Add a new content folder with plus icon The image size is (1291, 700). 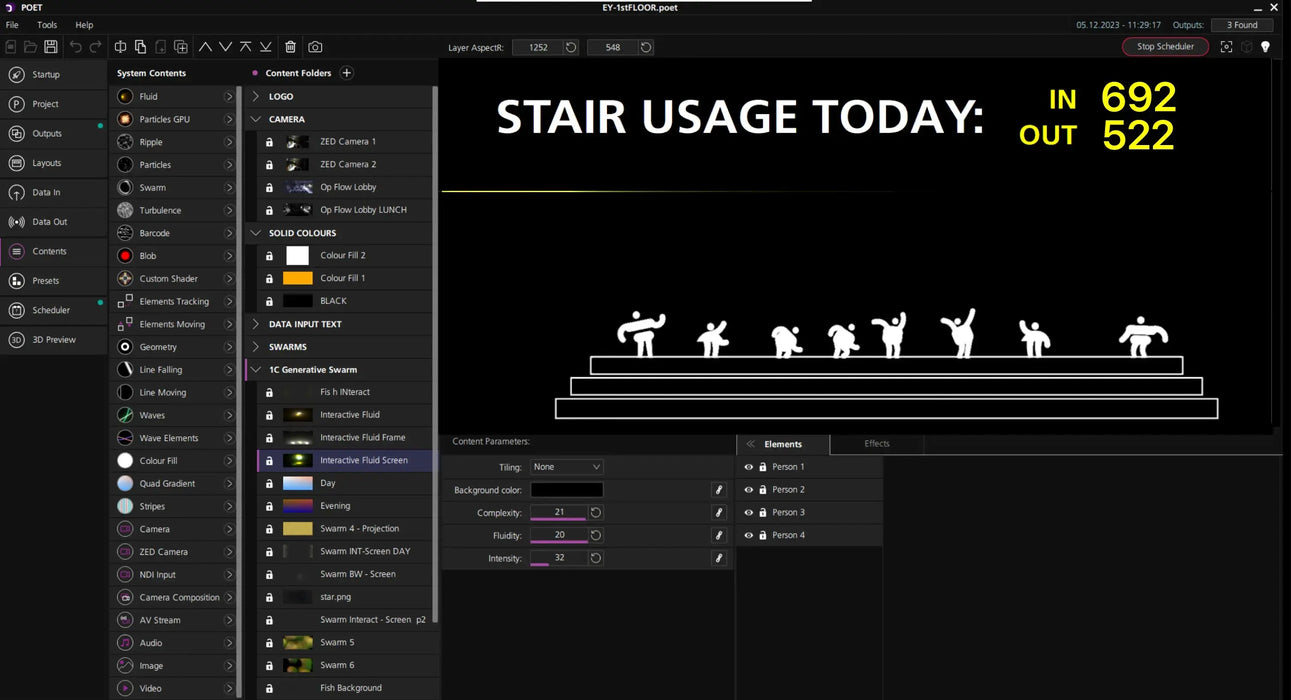(x=347, y=73)
